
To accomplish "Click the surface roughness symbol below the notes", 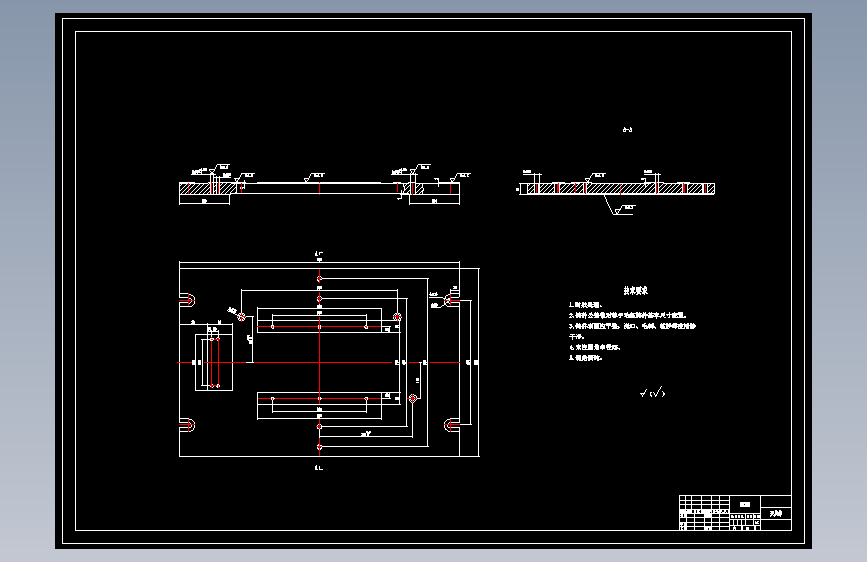I will [x=652, y=393].
